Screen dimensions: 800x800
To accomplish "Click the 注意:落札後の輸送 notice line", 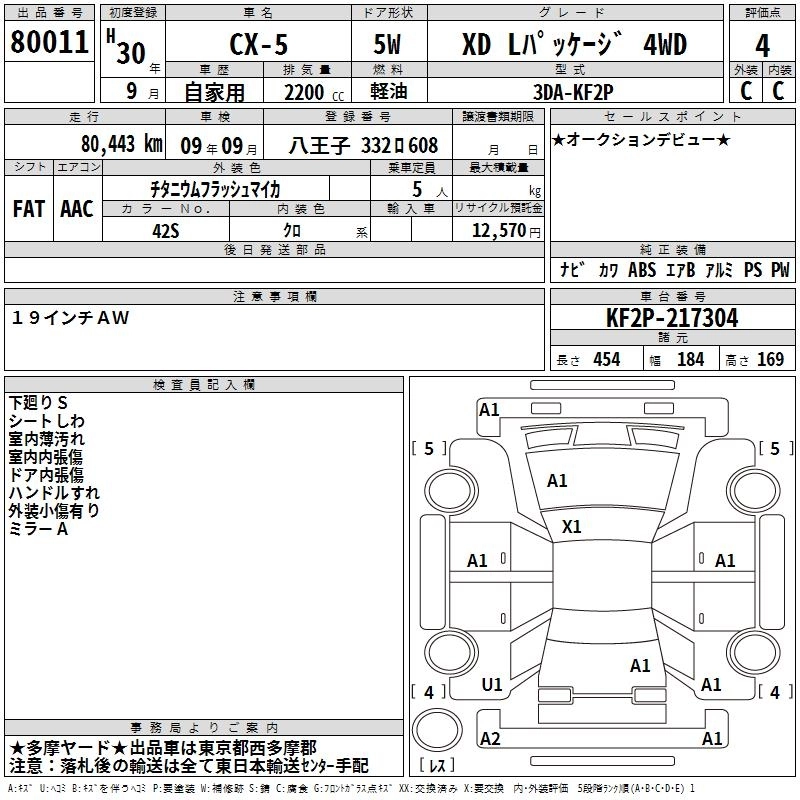I will coord(189,766).
